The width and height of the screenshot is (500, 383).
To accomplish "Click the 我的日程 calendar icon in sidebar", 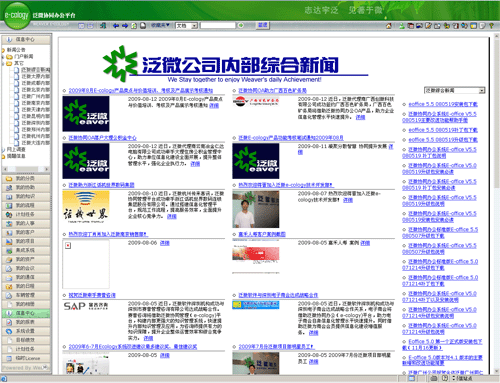I will pyautogui.click(x=9, y=286).
